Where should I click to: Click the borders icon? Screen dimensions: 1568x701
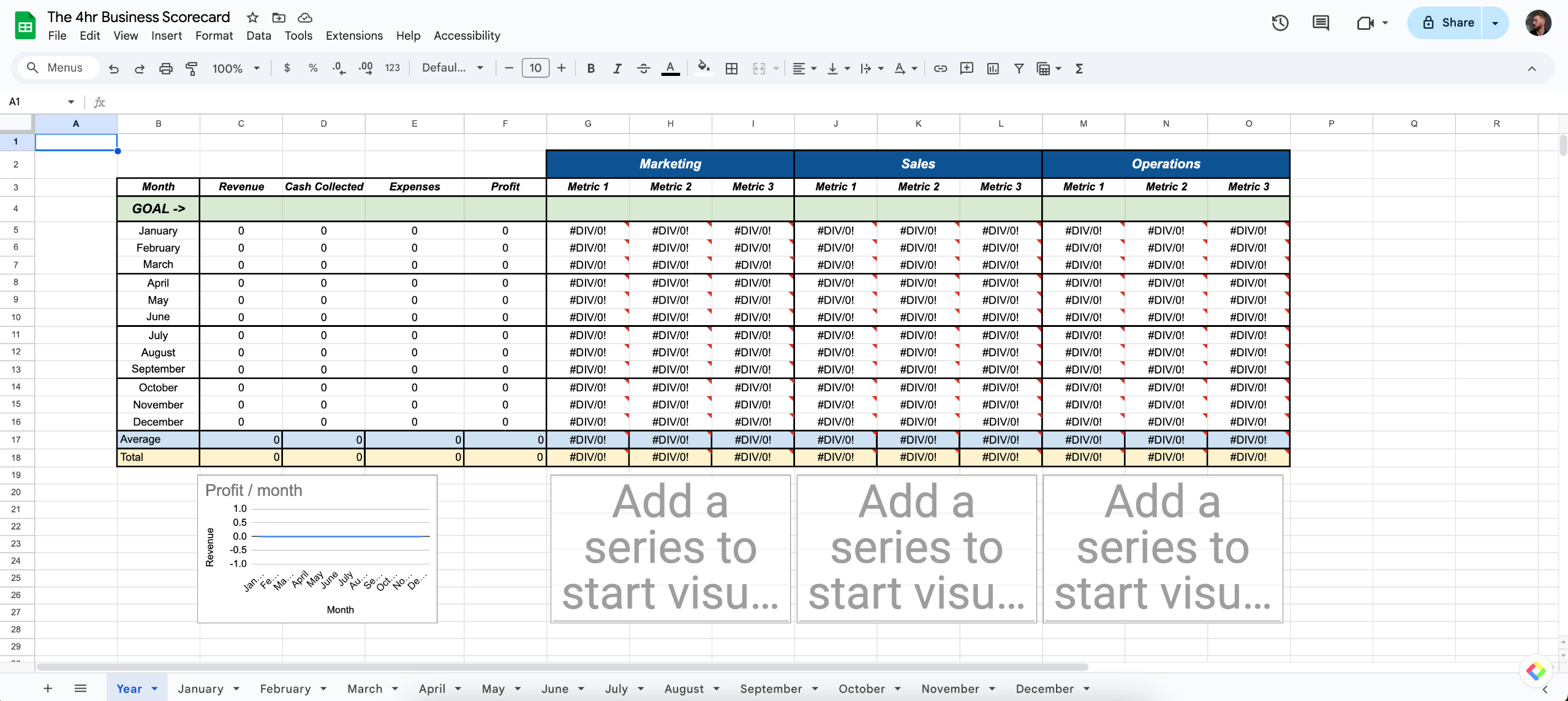tap(731, 69)
